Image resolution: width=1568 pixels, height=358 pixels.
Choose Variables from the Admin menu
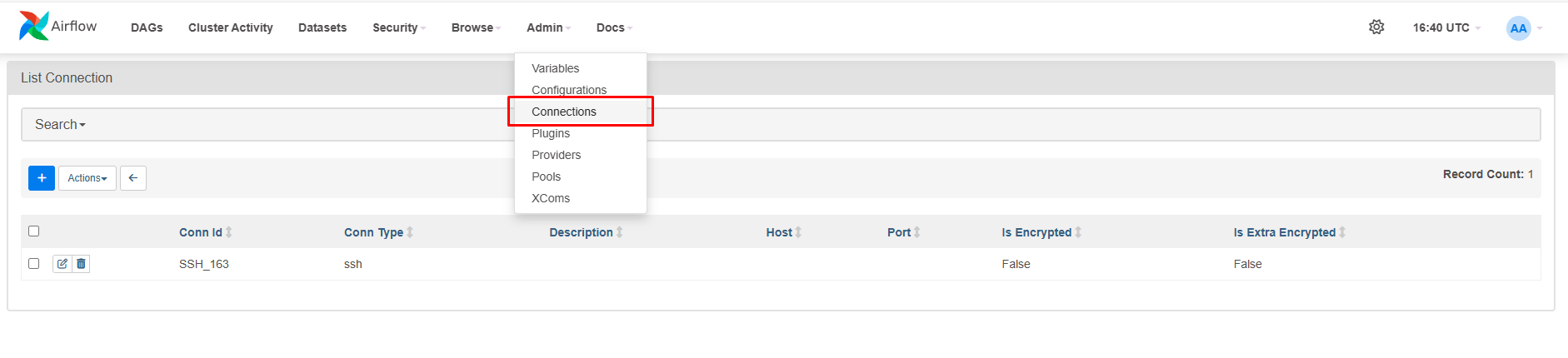point(556,68)
